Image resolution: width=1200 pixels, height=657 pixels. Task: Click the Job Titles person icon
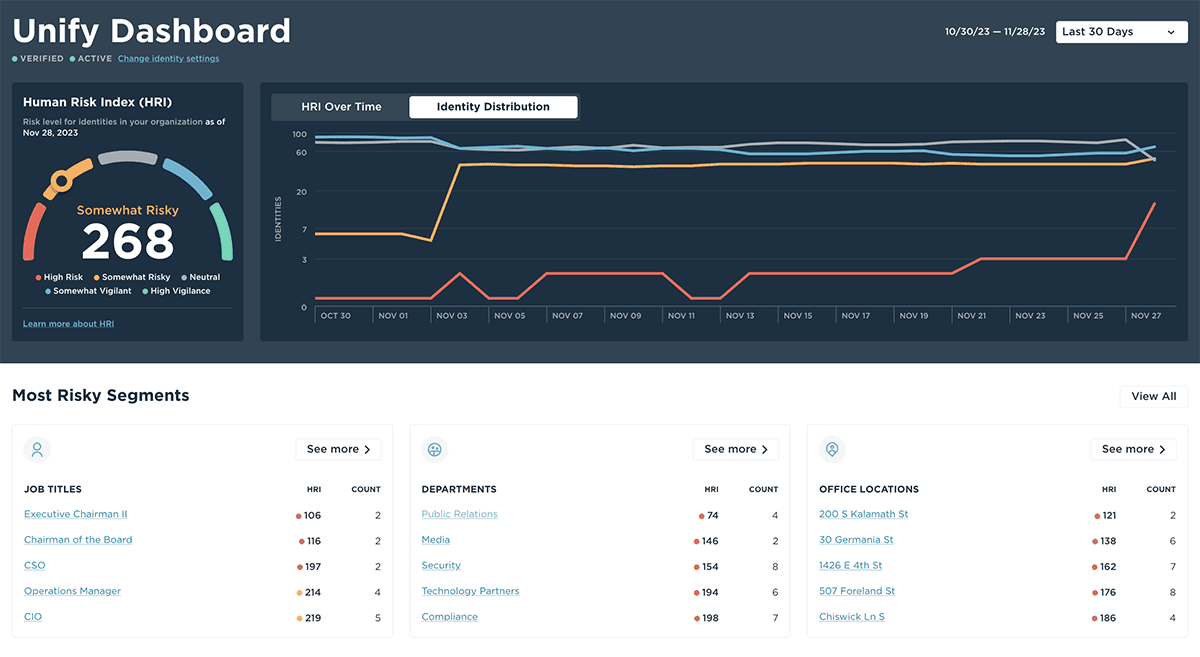[37, 450]
